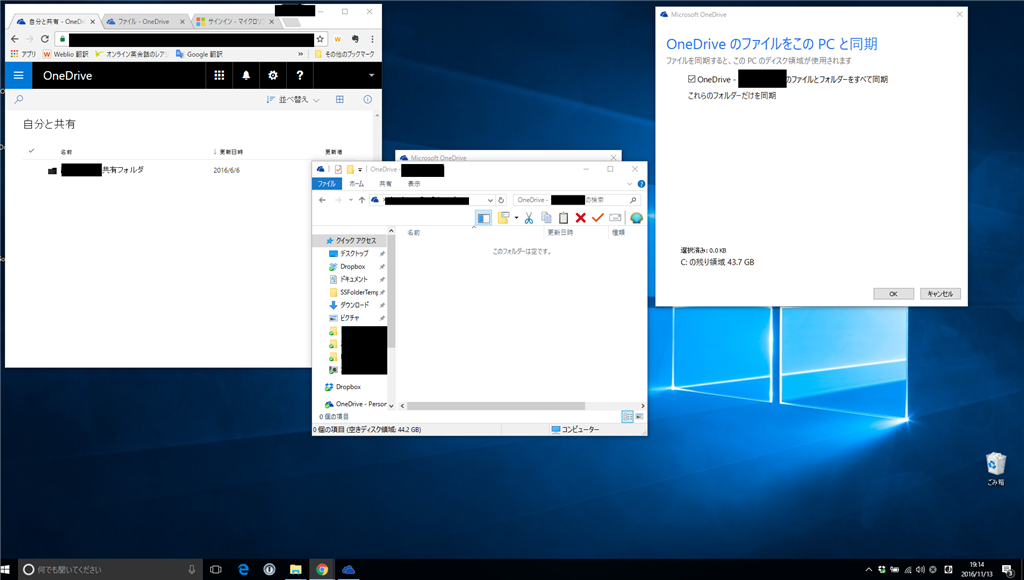
Task: Click the Paste clipboard icon in Explorer
Action: 563,218
